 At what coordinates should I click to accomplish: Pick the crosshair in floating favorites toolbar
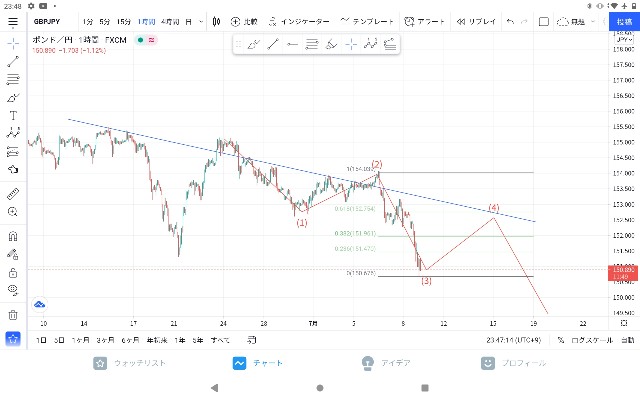[x=351, y=44]
